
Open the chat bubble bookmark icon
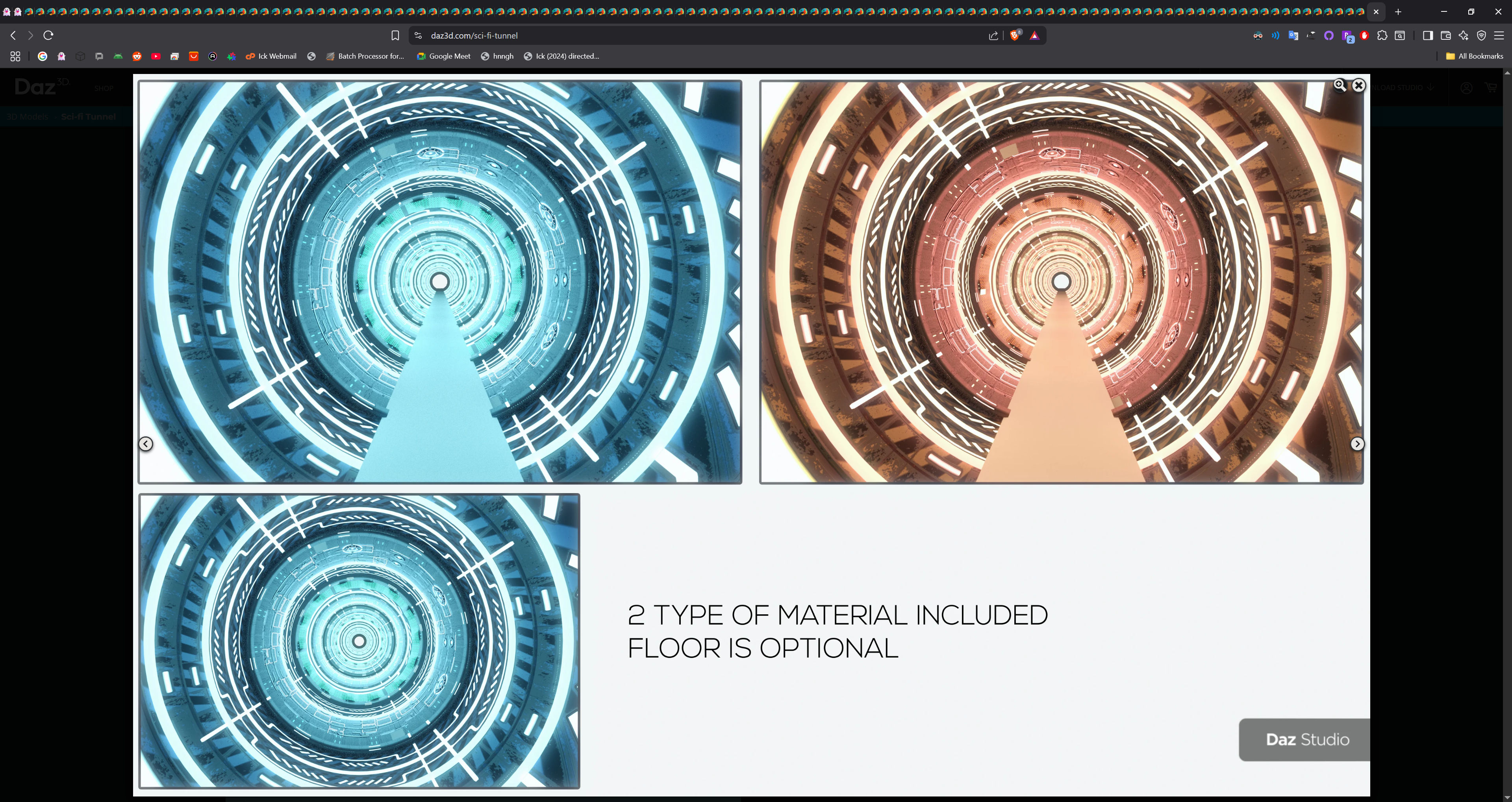(99, 56)
